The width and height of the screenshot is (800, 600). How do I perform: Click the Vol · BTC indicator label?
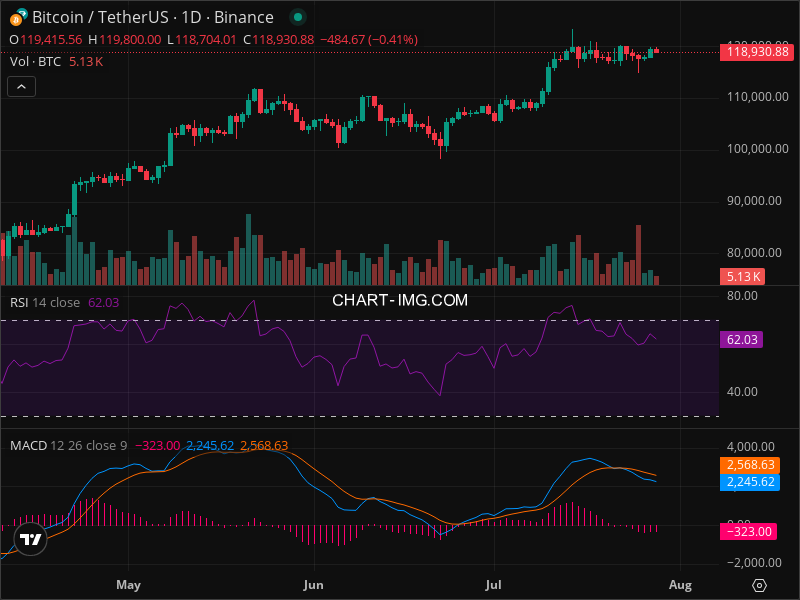tap(35, 62)
